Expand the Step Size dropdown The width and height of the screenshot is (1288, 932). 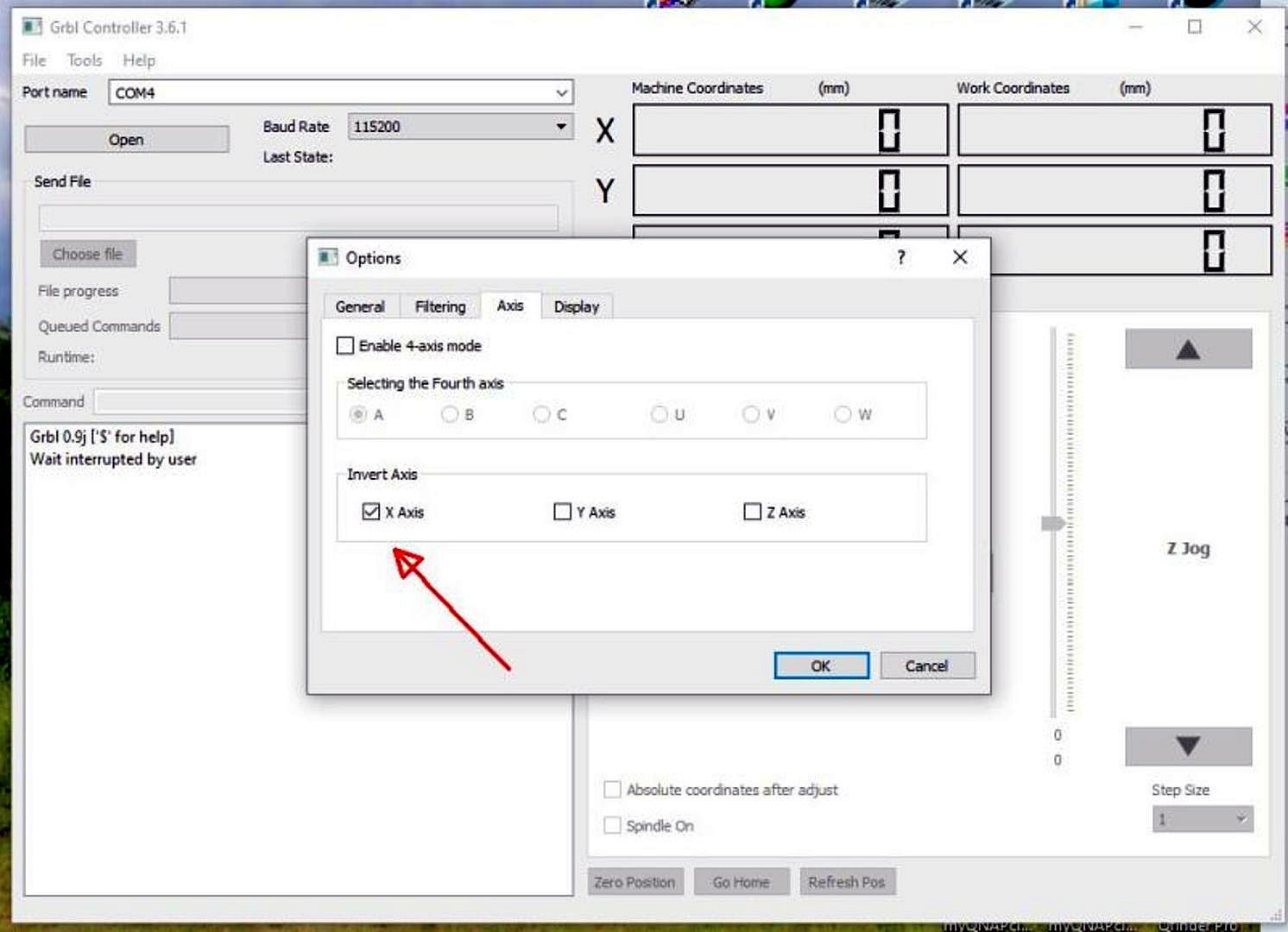(x=1241, y=819)
